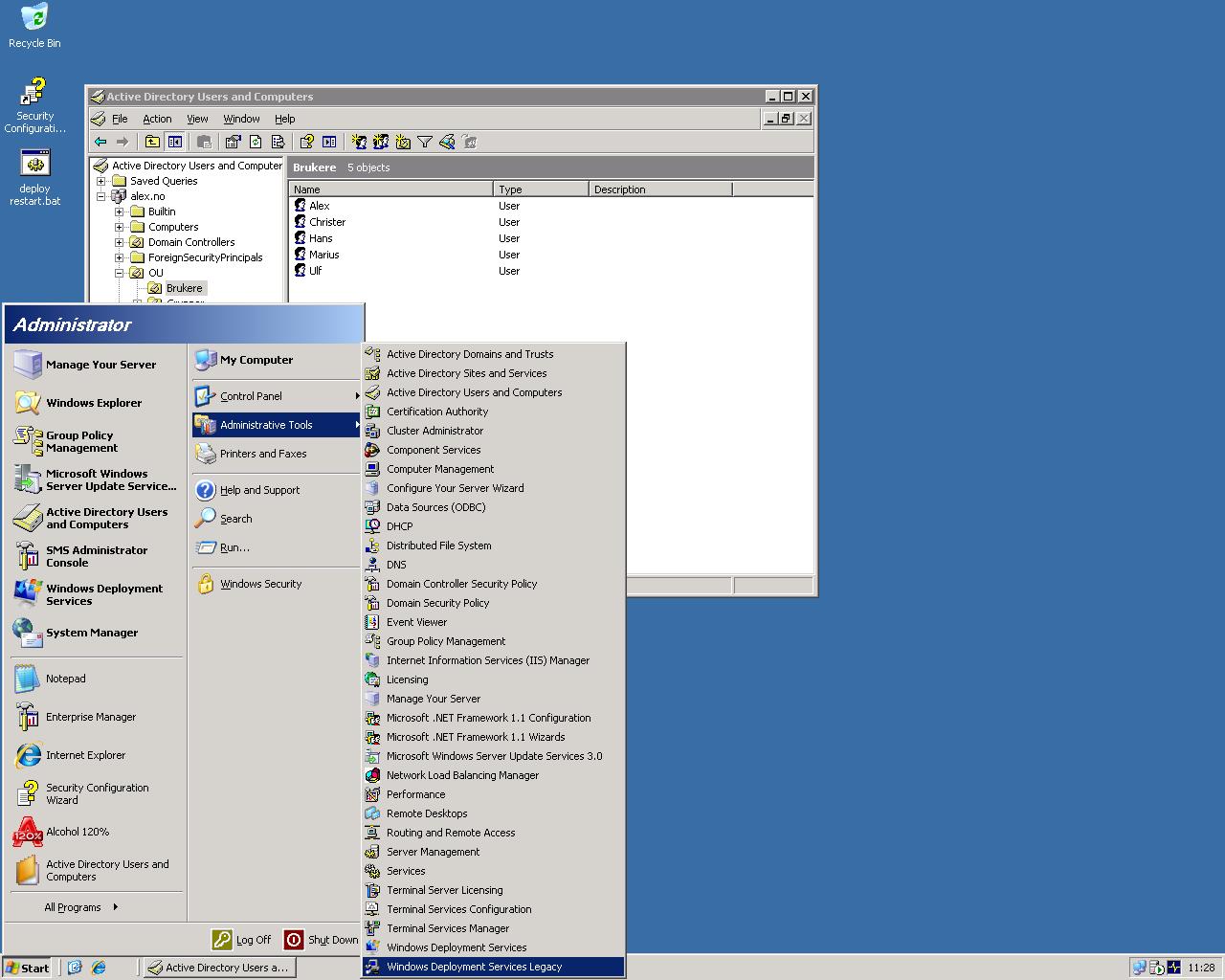The width and height of the screenshot is (1225, 980).
Task: Open the Search option in Start menu
Action: coord(277,519)
